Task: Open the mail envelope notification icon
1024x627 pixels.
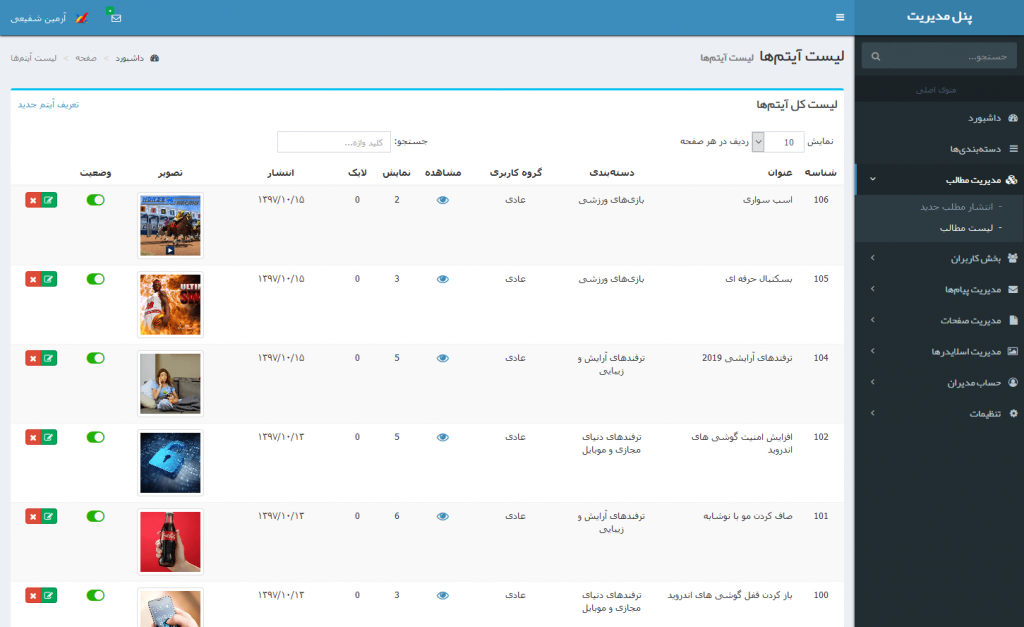Action: click(116, 18)
